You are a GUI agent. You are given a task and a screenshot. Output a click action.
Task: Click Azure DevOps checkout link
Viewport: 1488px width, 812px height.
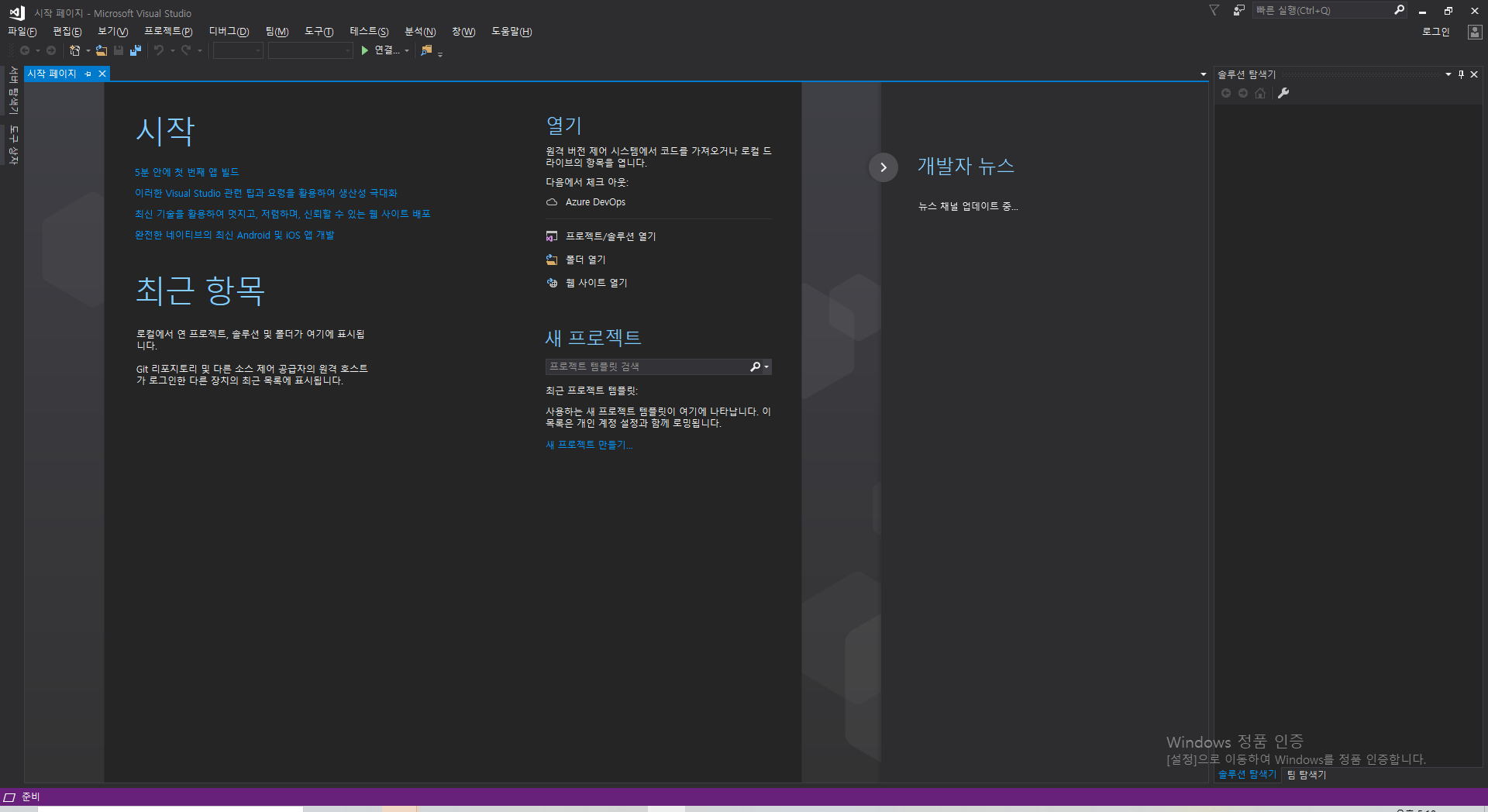click(x=595, y=202)
